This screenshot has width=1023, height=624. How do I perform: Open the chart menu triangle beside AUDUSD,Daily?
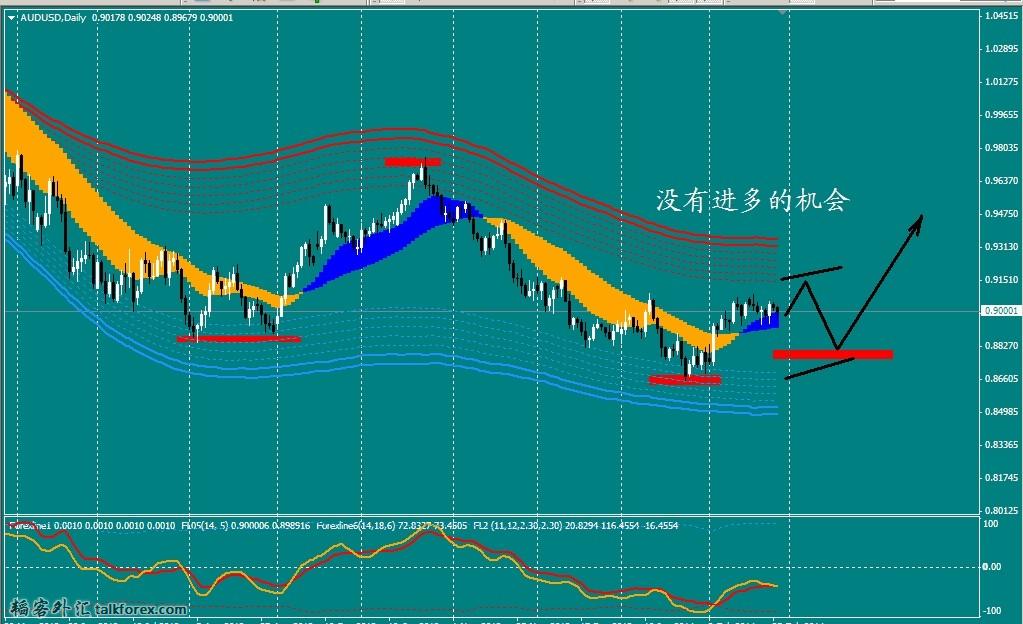coord(12,18)
